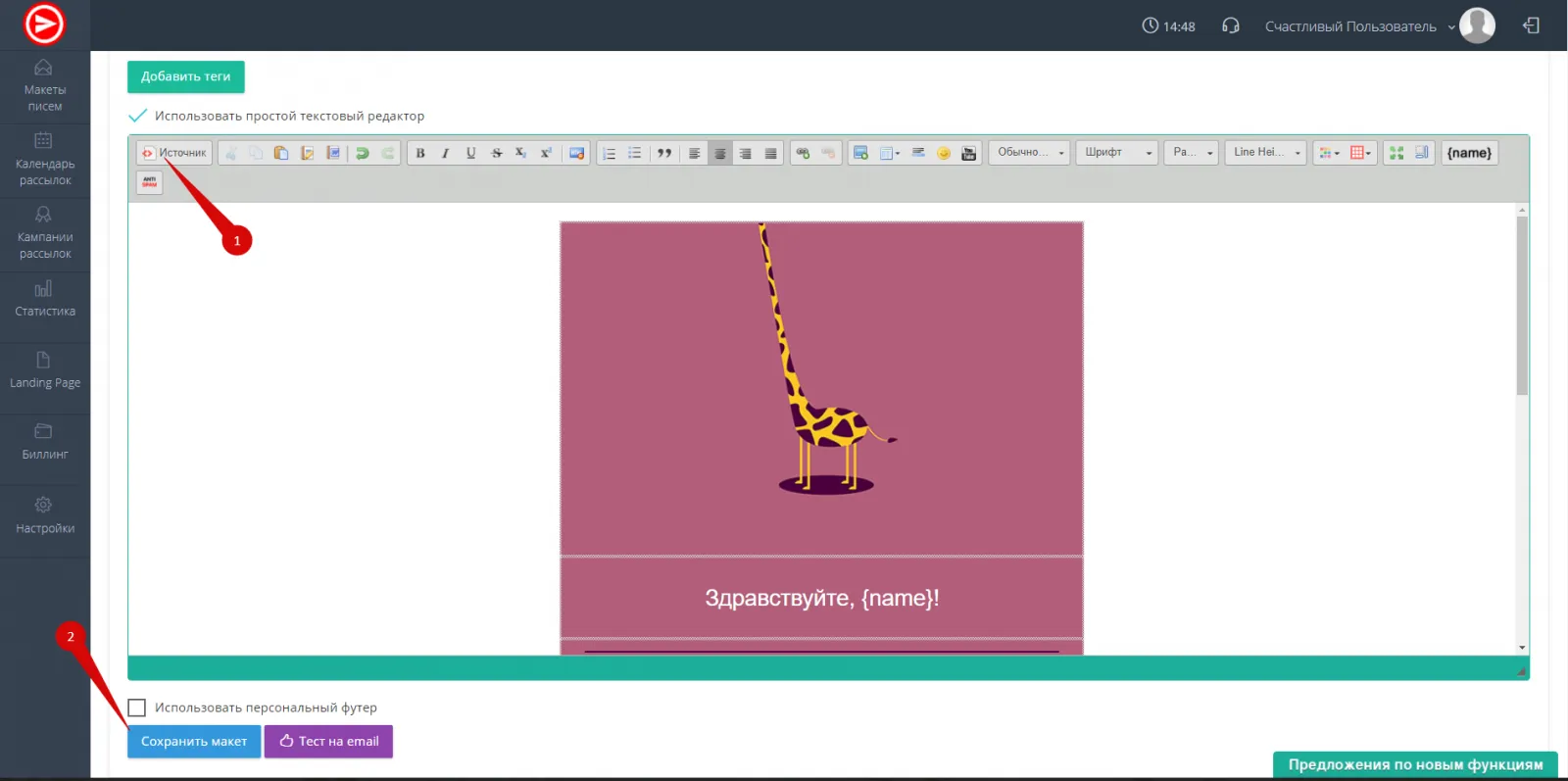Image resolution: width=1568 pixels, height=781 pixels.
Task: Toggle bold formatting in editor toolbar
Action: tap(420, 153)
